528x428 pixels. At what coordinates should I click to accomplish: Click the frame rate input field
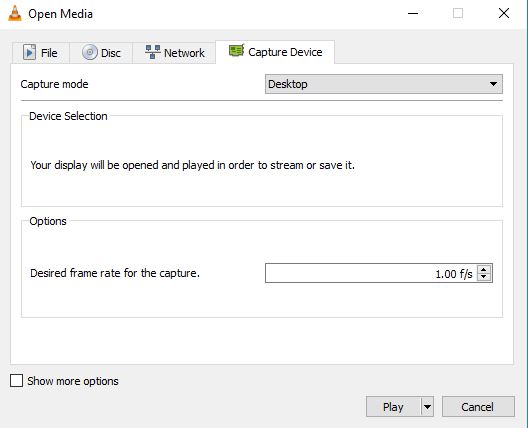pyautogui.click(x=371, y=273)
